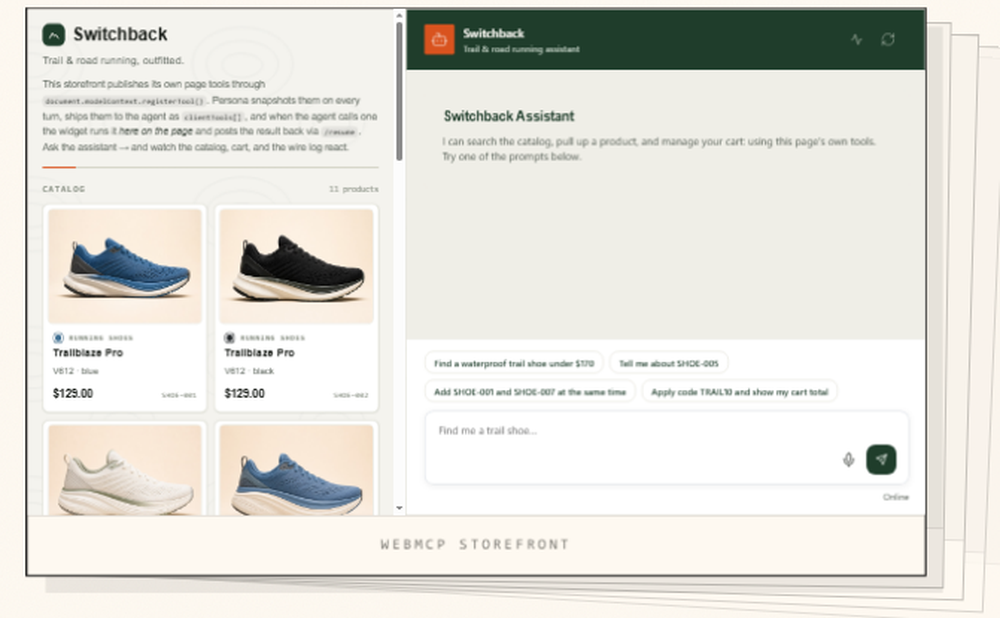Screen dimensions: 1000x618
Task: Open the blue shoe image in second row
Action: [297, 470]
